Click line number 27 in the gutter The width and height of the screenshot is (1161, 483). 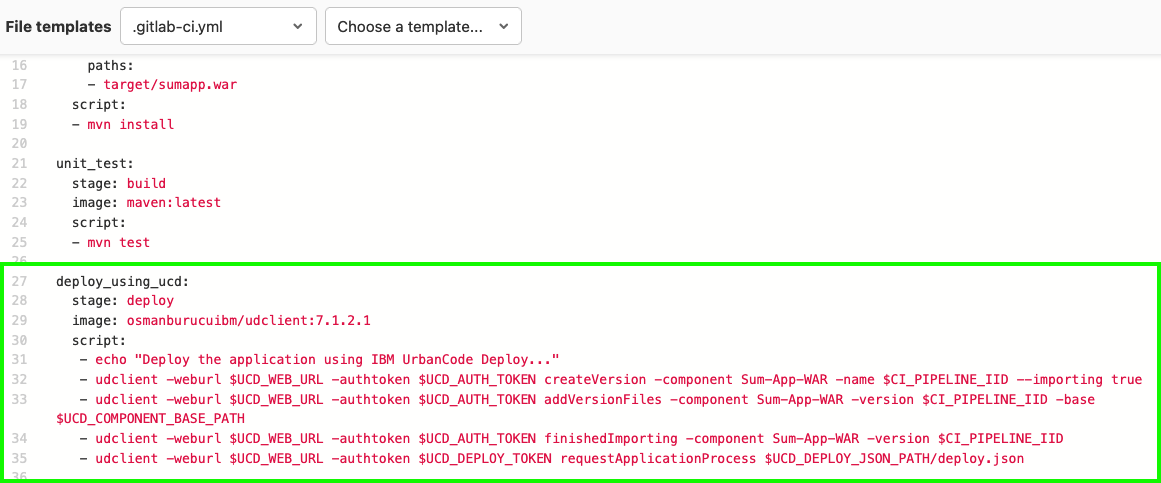(x=20, y=282)
